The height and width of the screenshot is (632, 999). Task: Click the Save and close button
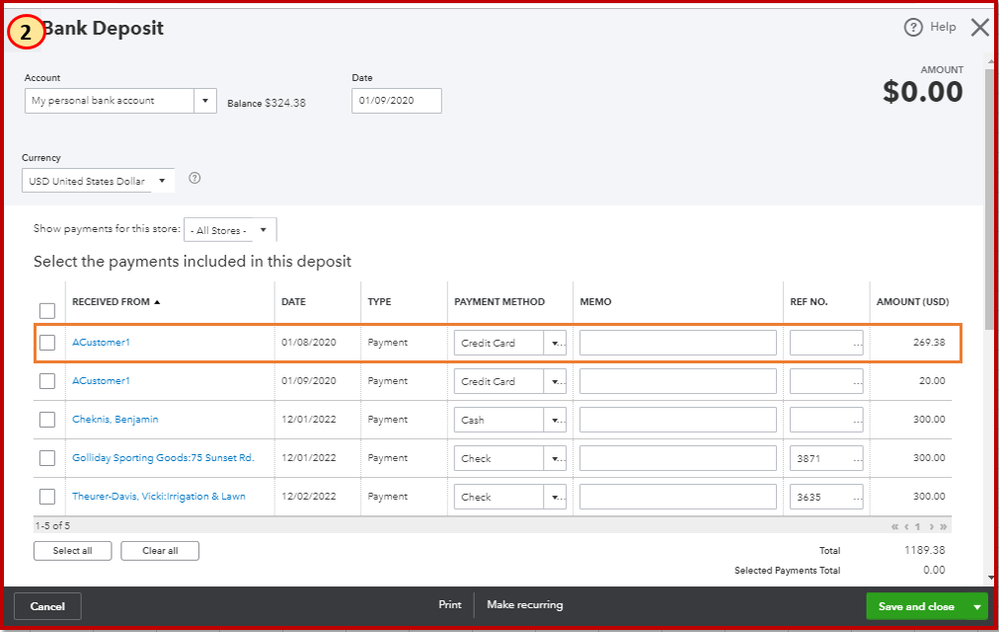tap(916, 607)
